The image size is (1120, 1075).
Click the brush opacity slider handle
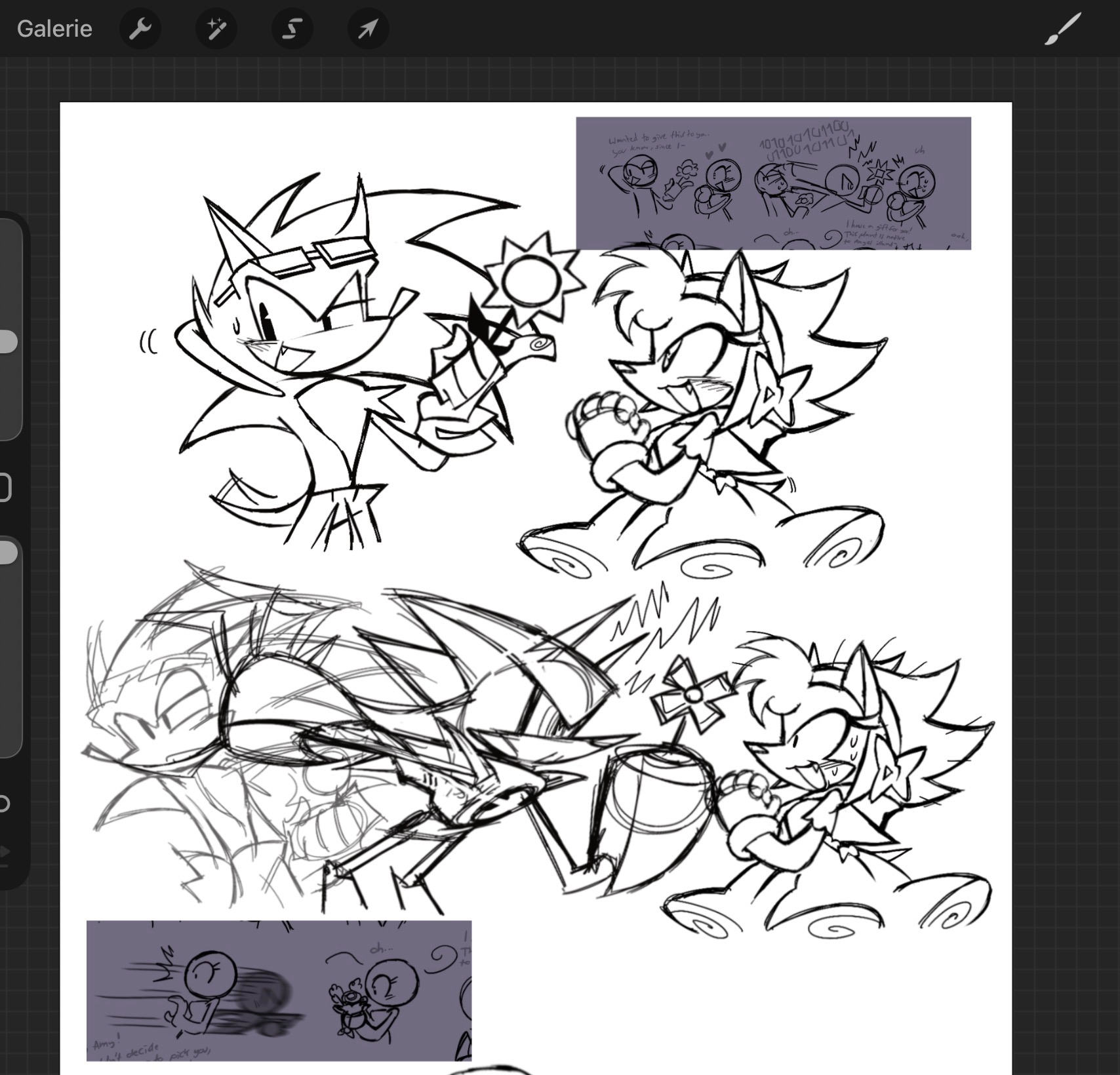(7, 553)
